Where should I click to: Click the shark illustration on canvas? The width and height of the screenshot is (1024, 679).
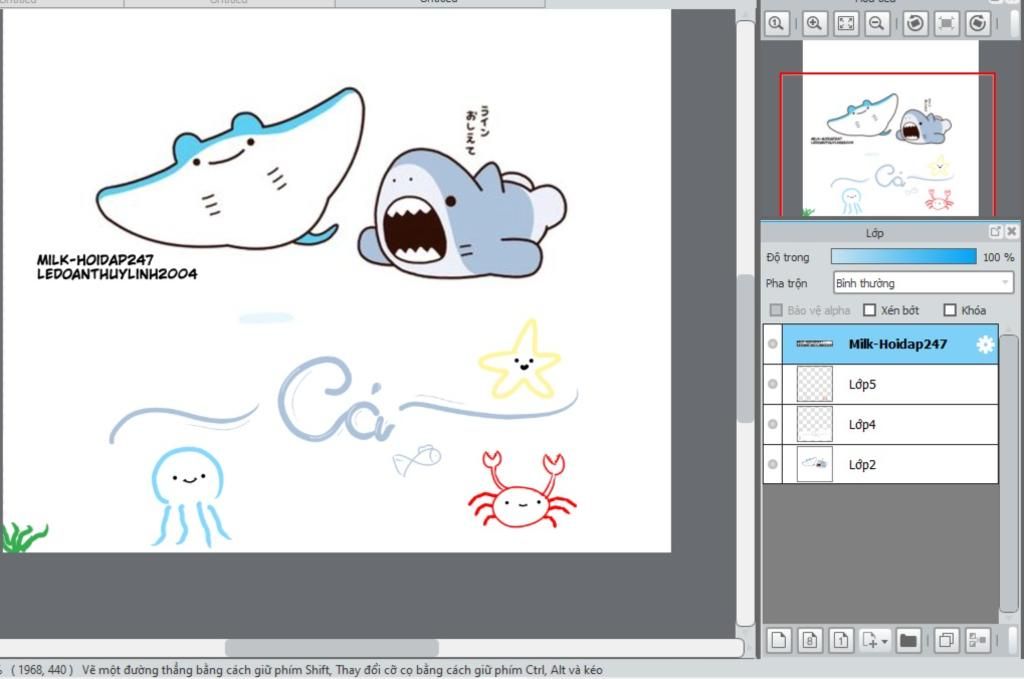(x=462, y=214)
